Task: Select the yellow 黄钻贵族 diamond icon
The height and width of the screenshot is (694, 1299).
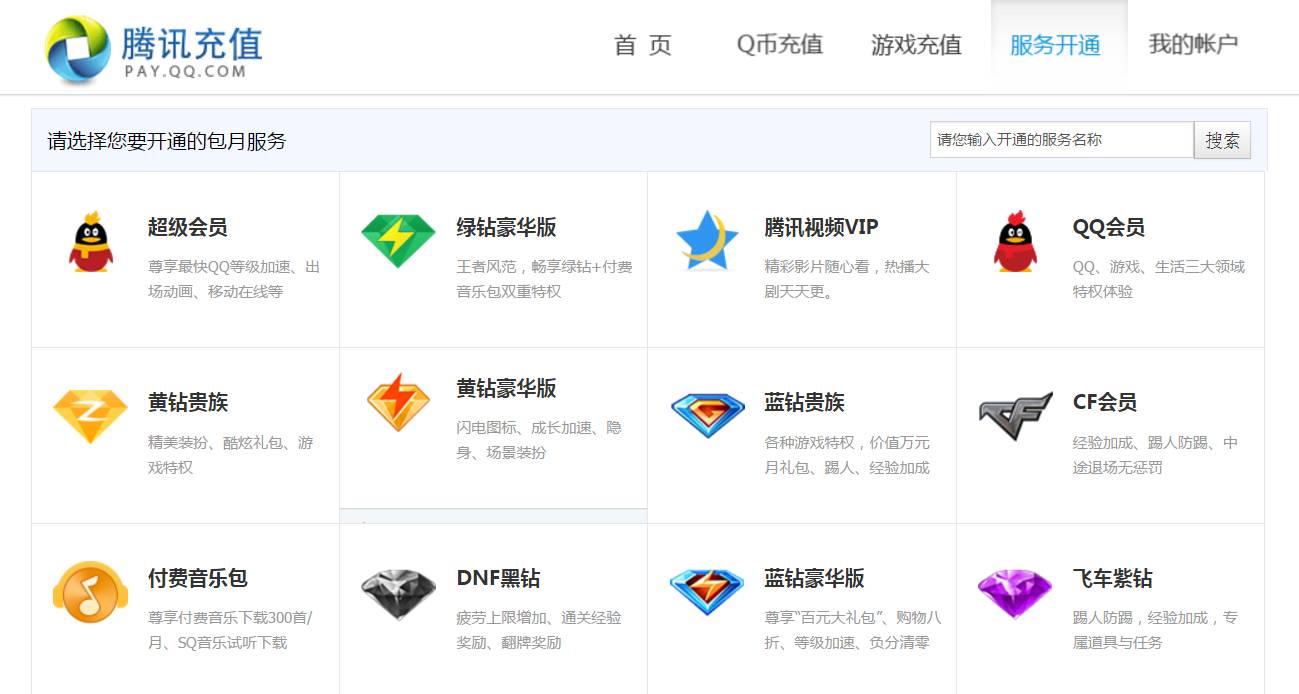Action: click(90, 416)
